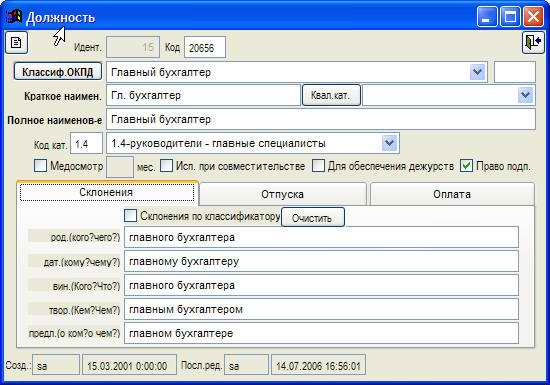Click the last edit date 14.07.2006 field
Screen dimensions: 550x385
click(x=318, y=365)
